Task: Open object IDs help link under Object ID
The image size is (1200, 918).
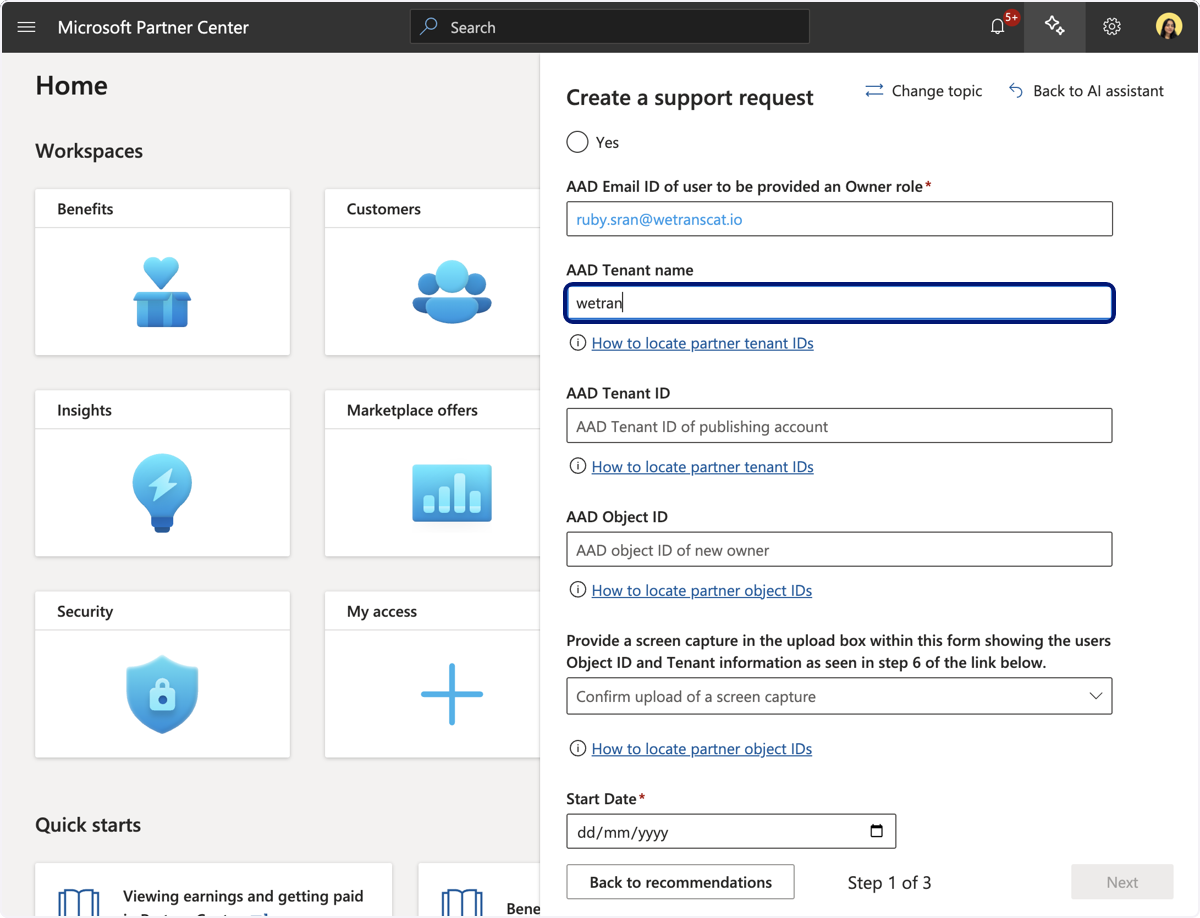Action: (701, 591)
